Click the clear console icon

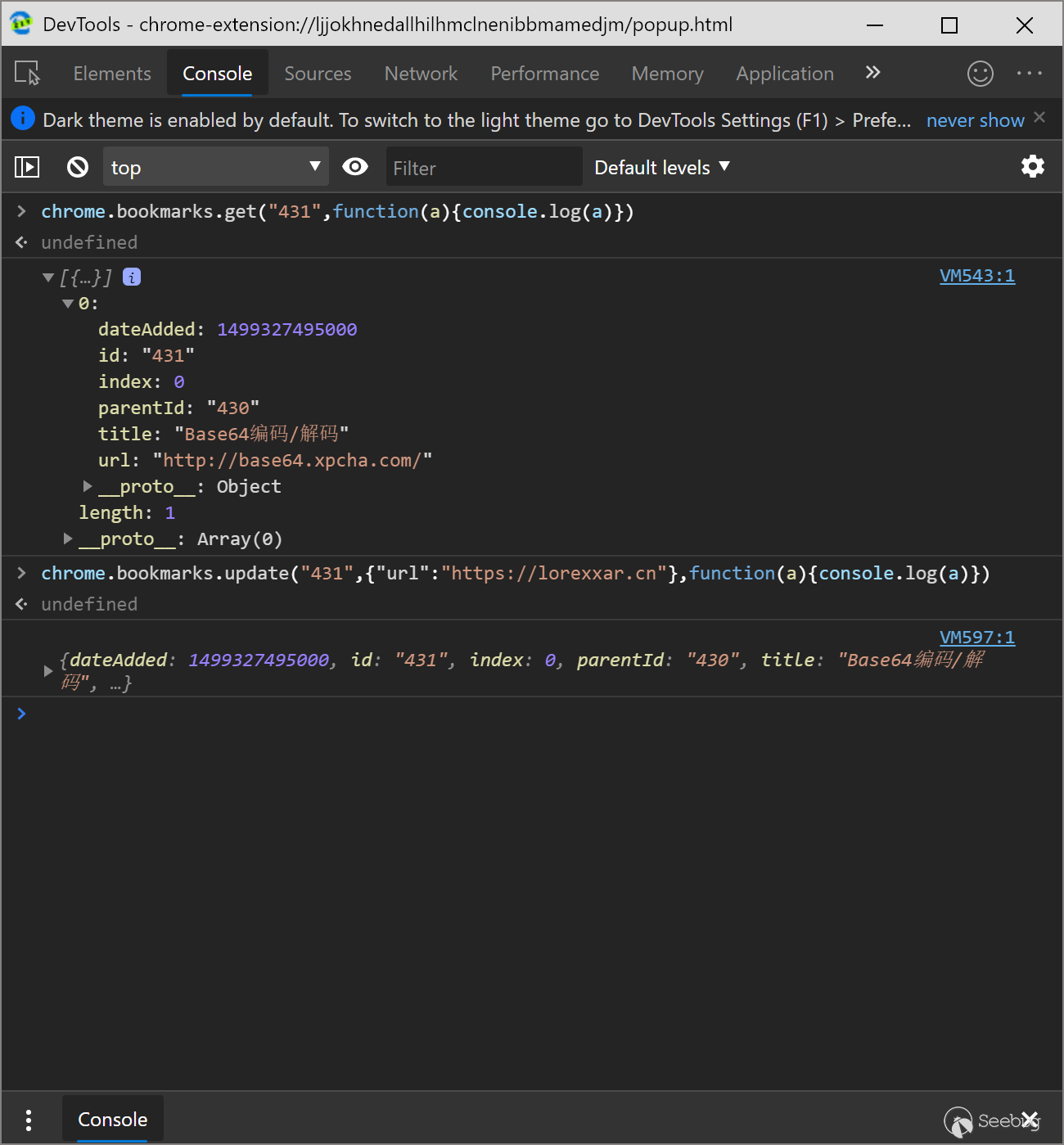tap(78, 167)
